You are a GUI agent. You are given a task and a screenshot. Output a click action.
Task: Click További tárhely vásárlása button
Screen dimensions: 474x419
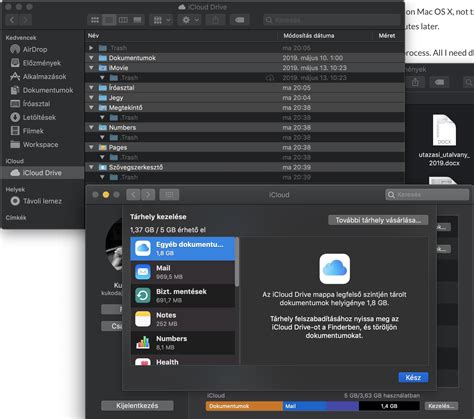378,220
